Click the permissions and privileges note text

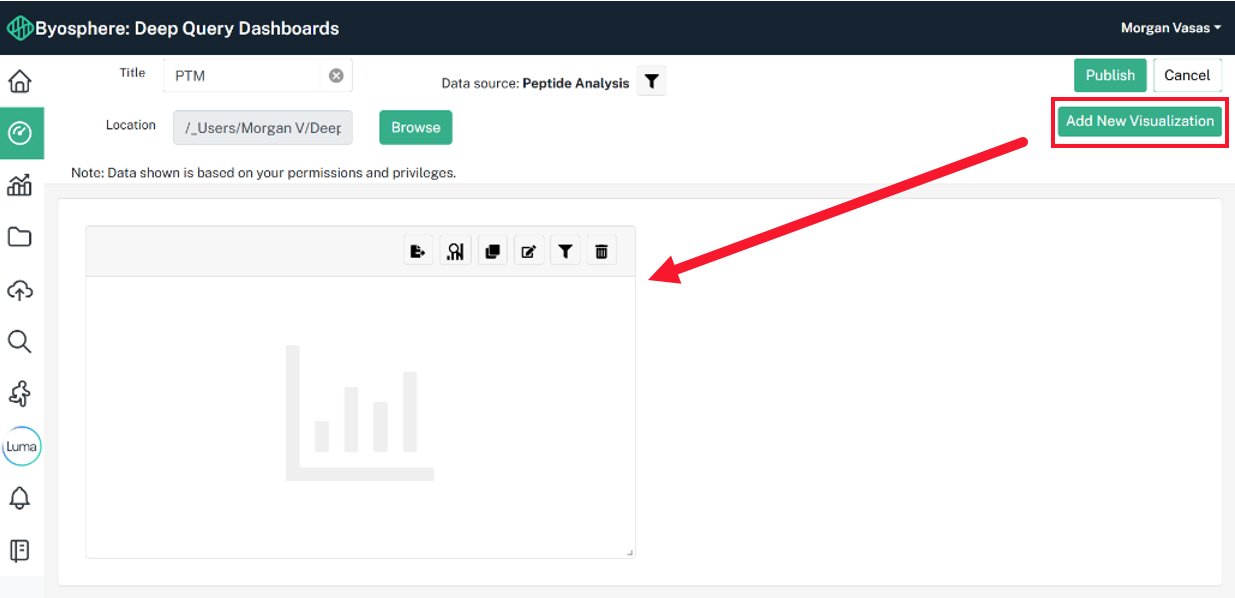point(264,173)
